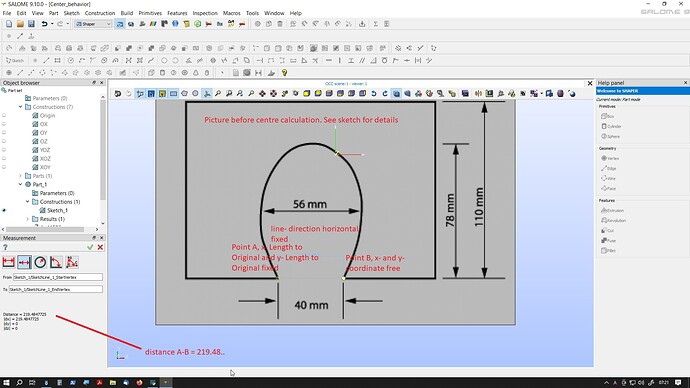Toggle visibility eye of Sketch_1
The width and height of the screenshot is (690, 388).
[x=4, y=210]
